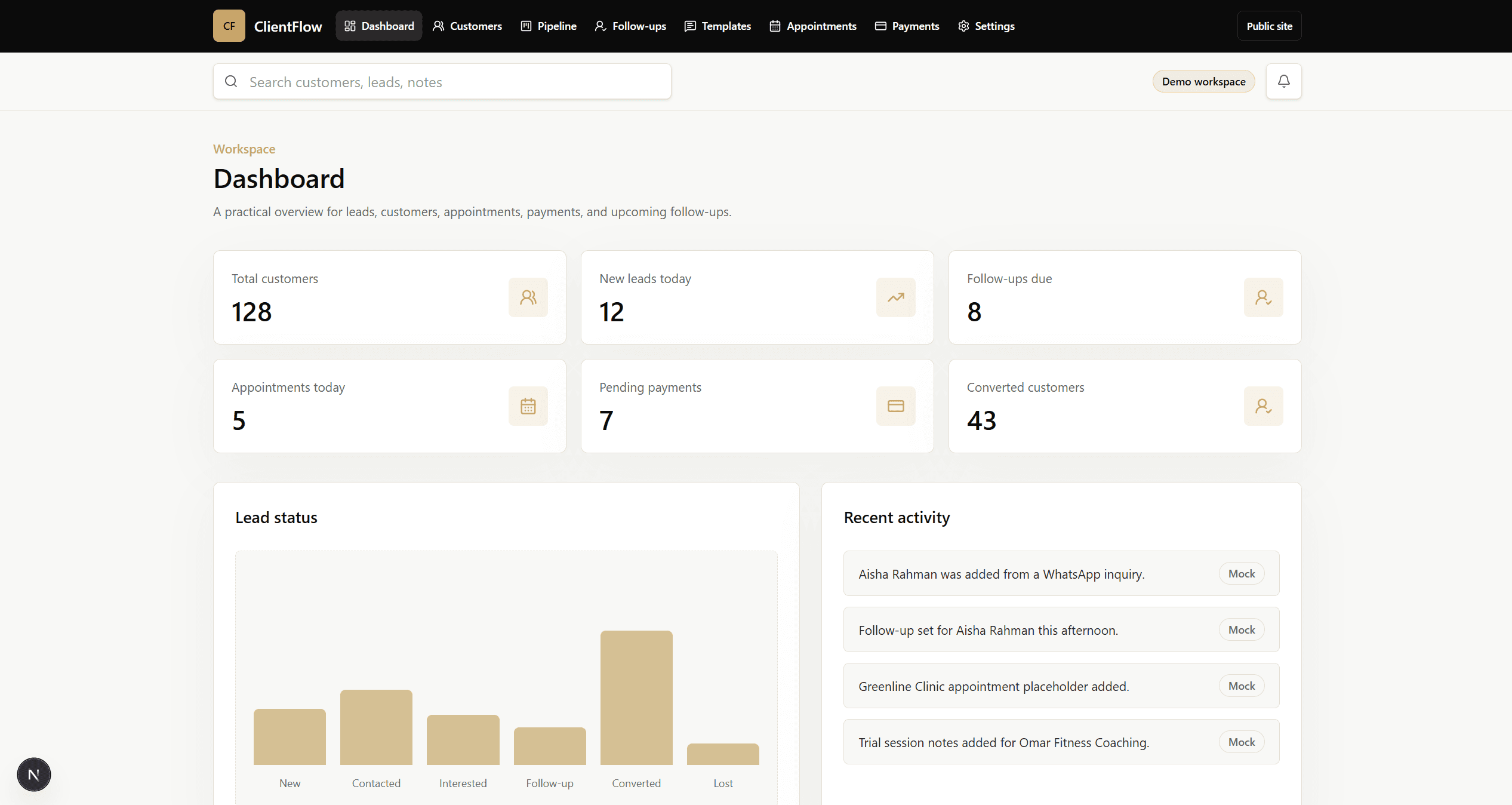Select the Converted customers card

pyautogui.click(x=1125, y=406)
